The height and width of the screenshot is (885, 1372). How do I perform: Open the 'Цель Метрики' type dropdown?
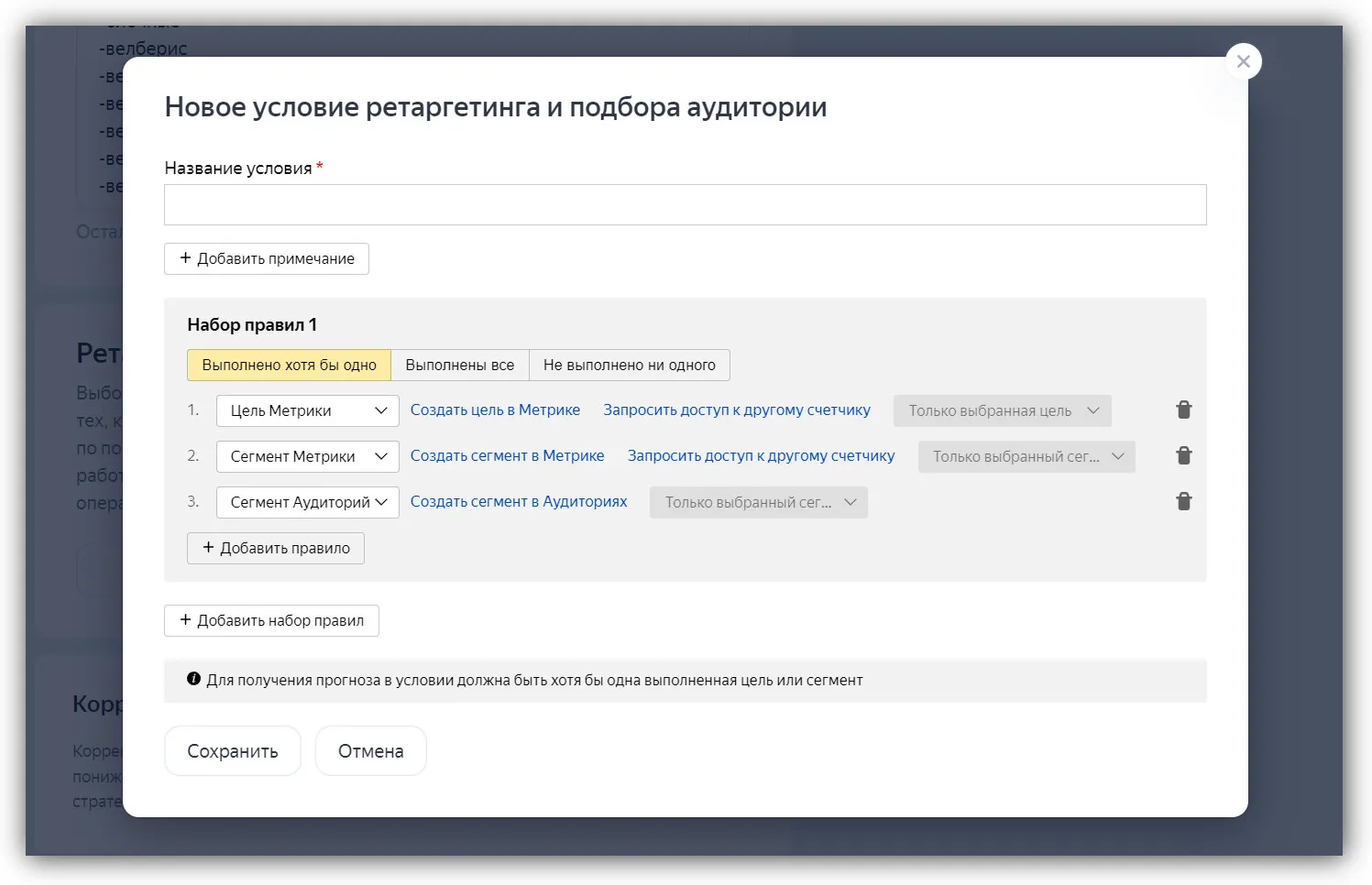click(x=308, y=410)
